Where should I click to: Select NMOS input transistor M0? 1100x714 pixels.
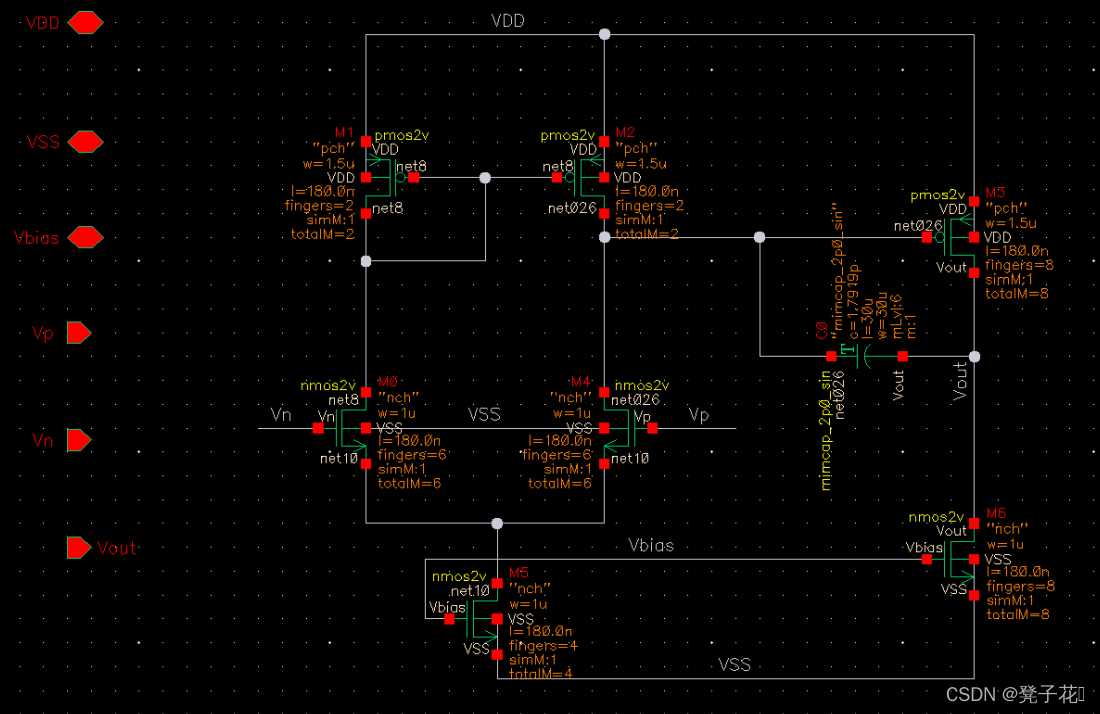(x=352, y=428)
